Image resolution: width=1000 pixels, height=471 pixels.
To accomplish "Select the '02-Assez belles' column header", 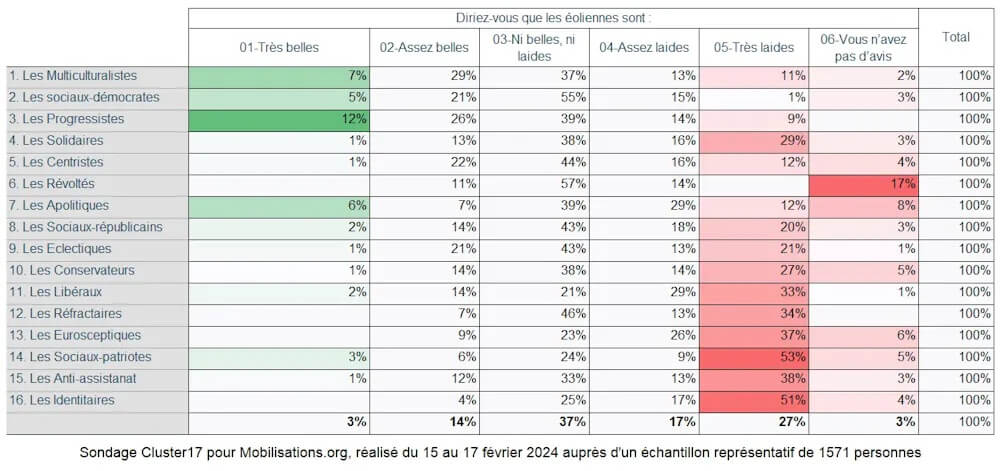I will [x=425, y=47].
